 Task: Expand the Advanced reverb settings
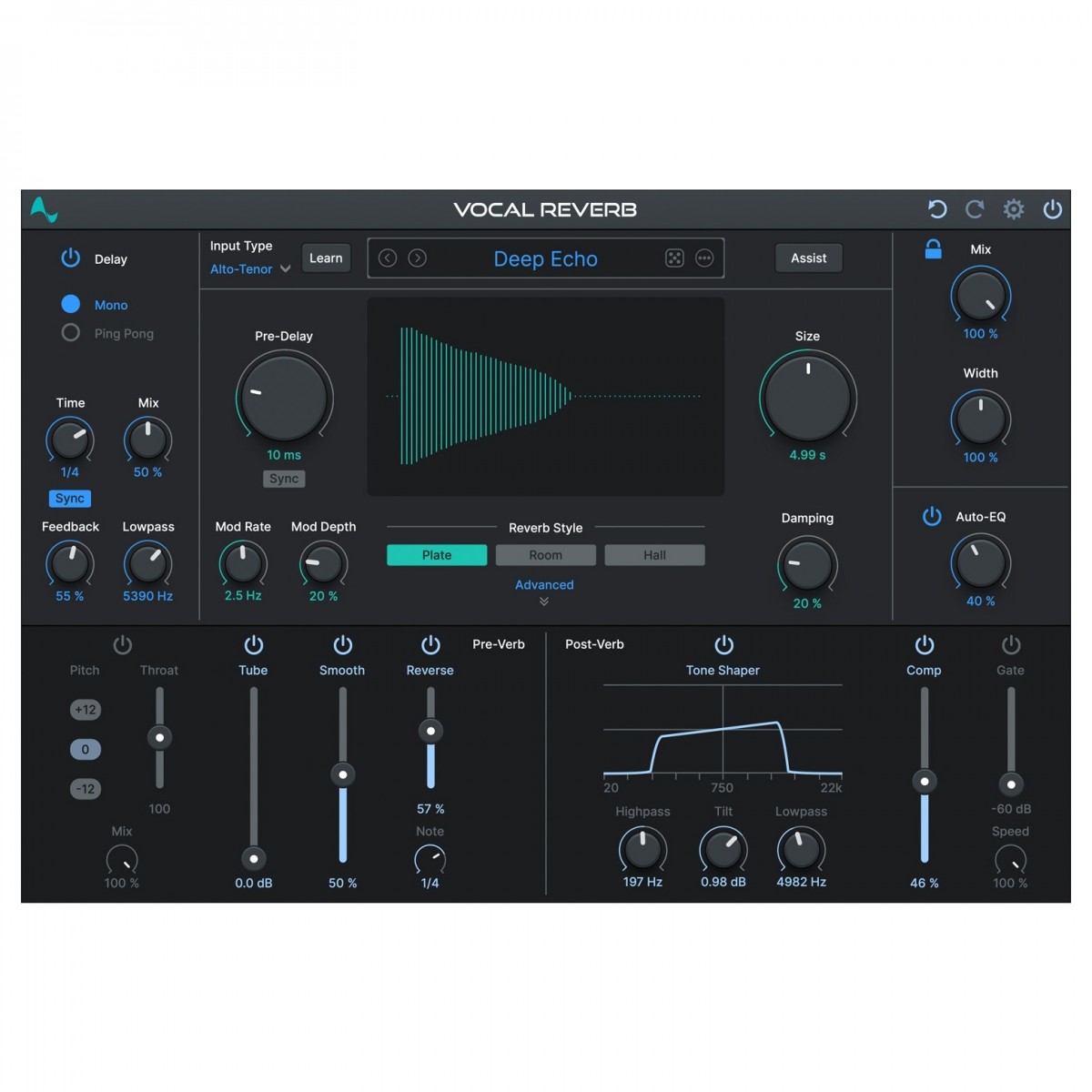click(544, 585)
